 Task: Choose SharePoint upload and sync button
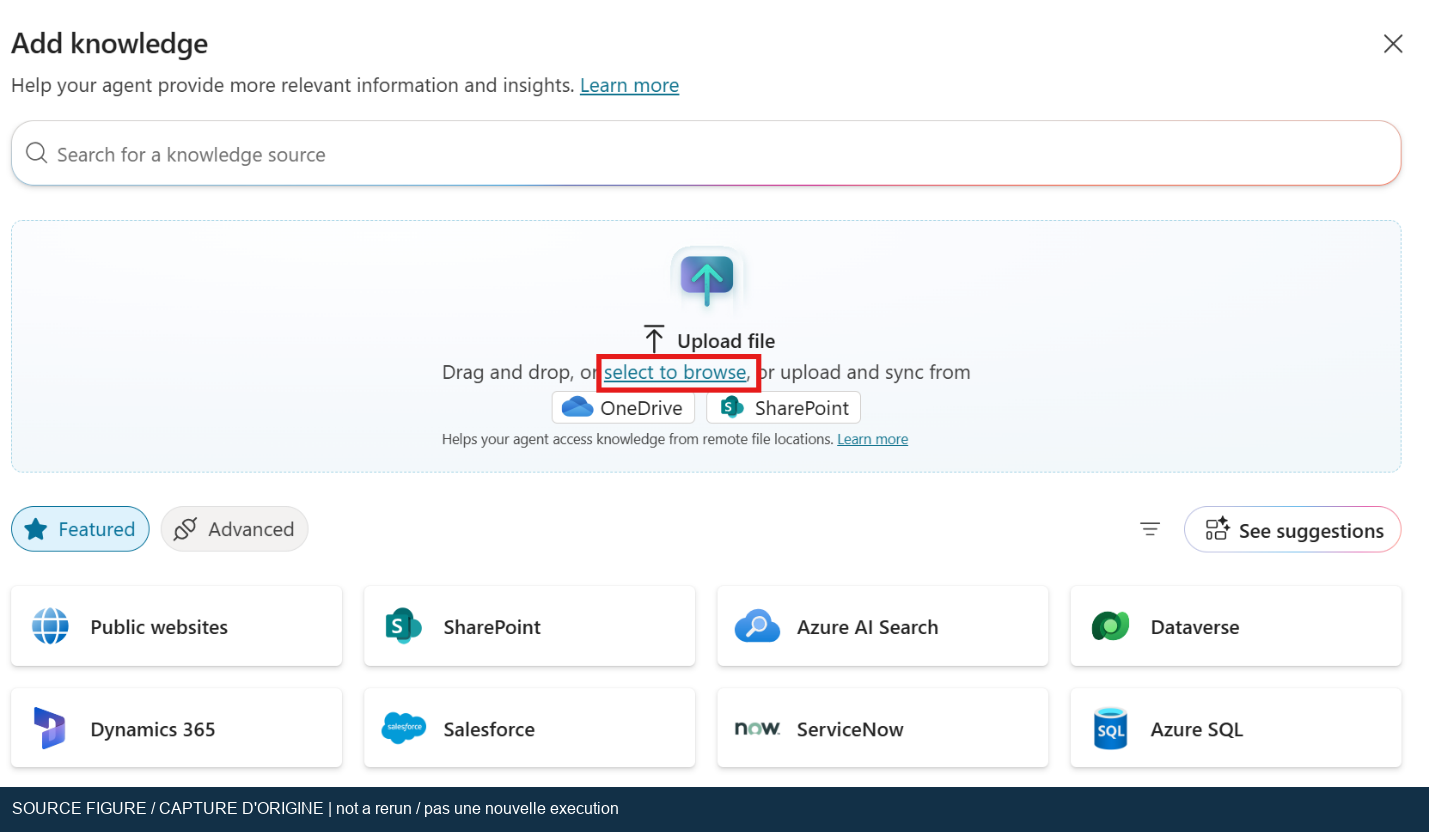pyautogui.click(x=783, y=408)
